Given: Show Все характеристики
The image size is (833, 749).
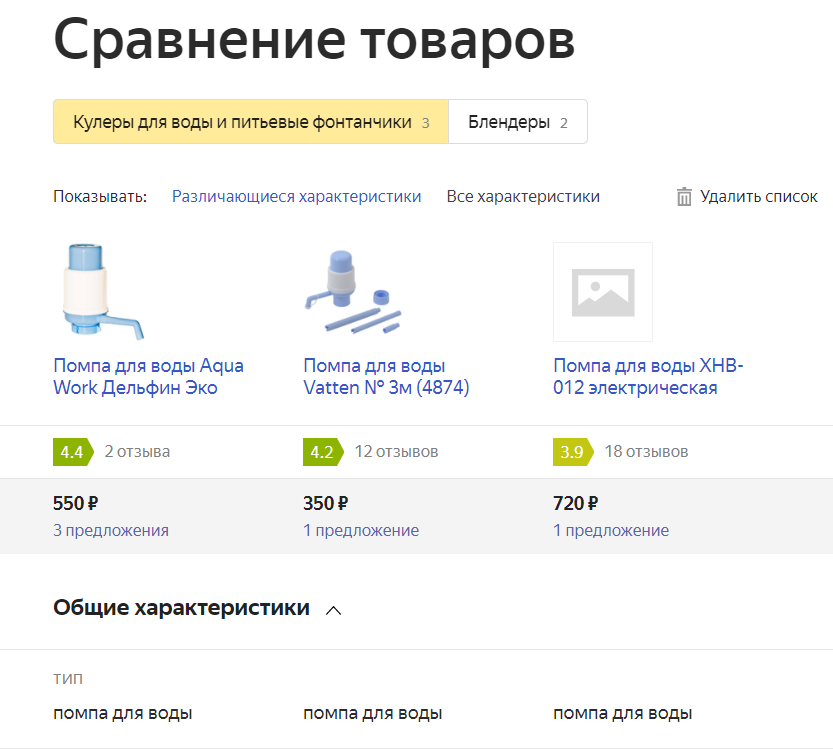Looking at the screenshot, I should click(x=523, y=197).
